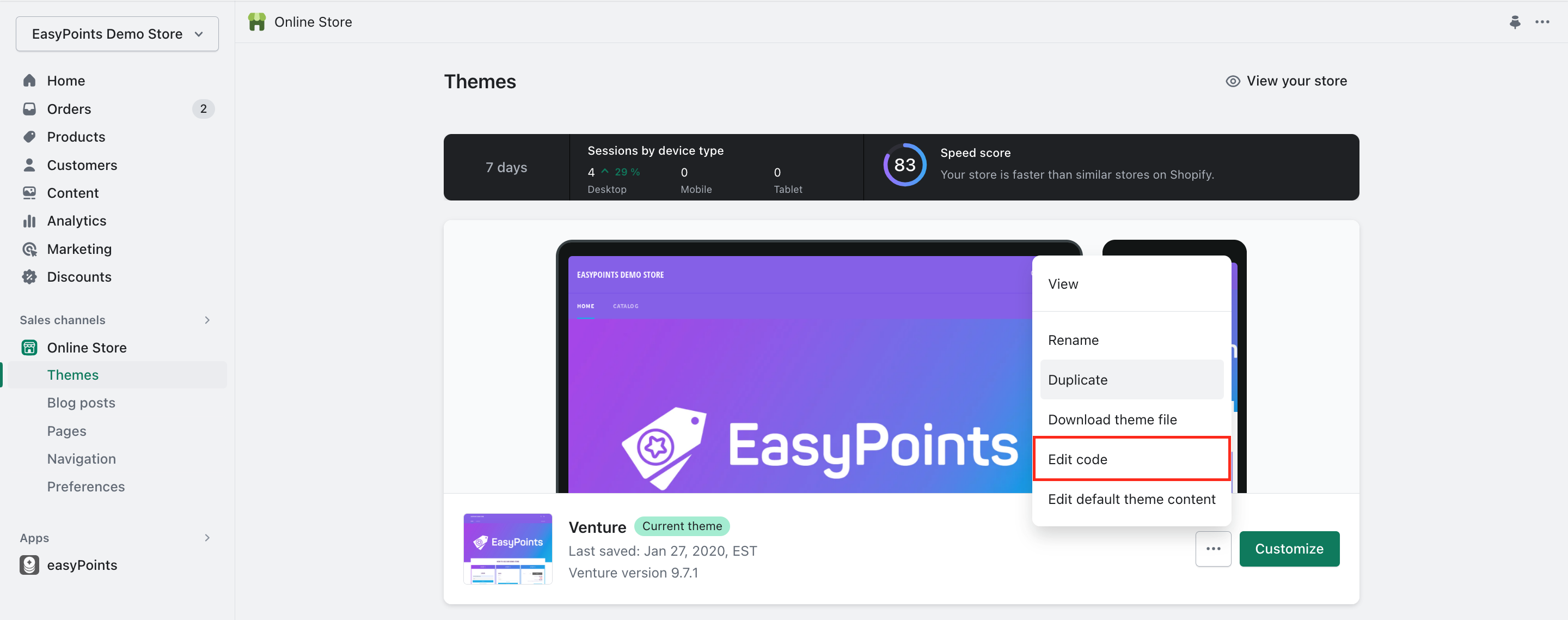Click the Discounts badge icon
This screenshot has width=1568, height=620.
pos(29,277)
